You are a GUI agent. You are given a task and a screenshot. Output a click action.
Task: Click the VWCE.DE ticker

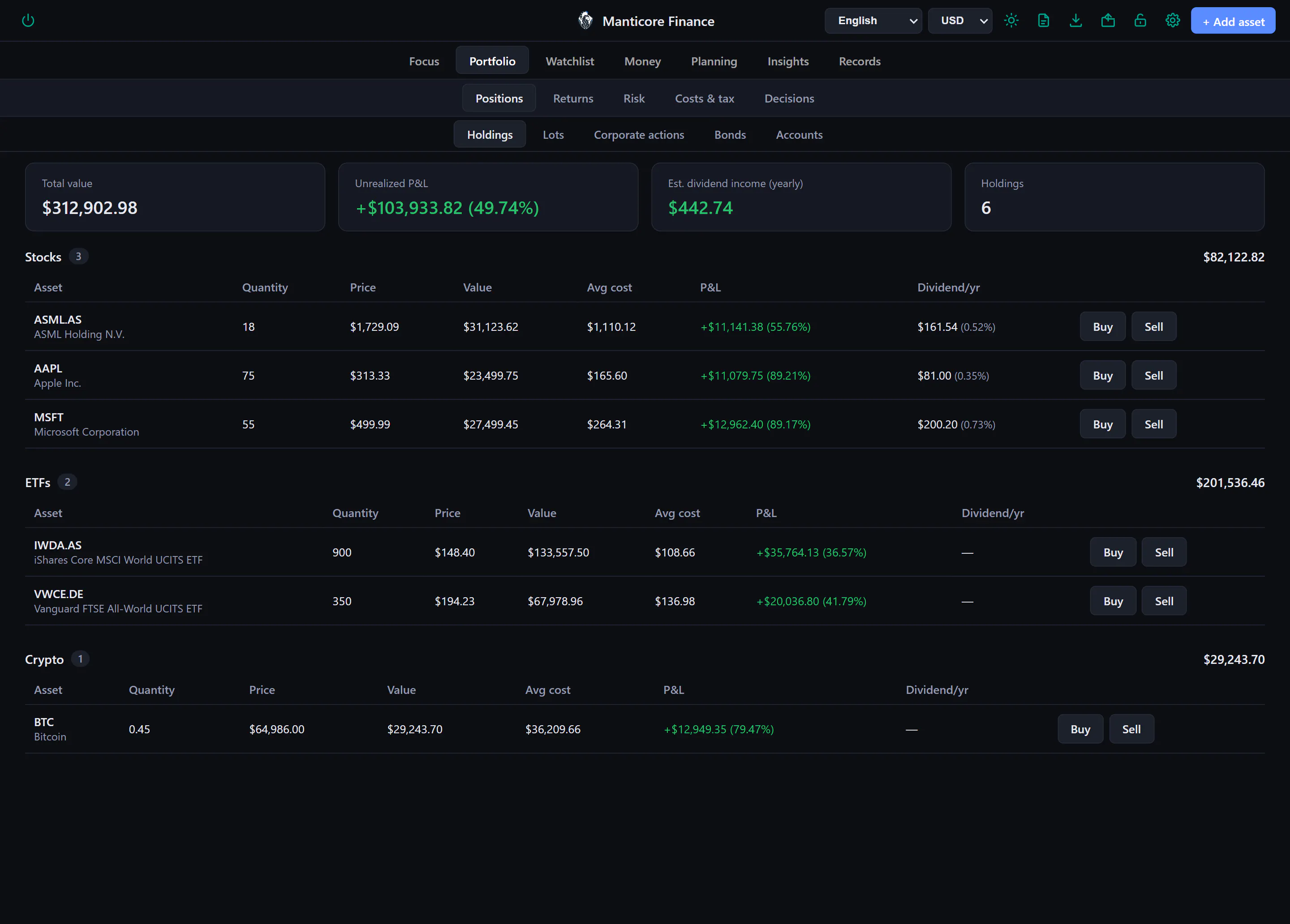(x=59, y=594)
